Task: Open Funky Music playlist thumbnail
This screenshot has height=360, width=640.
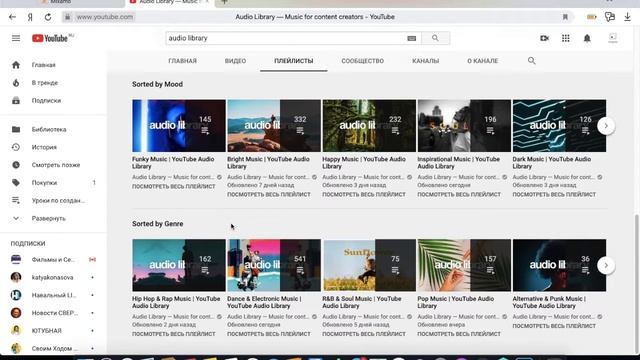Action: 179,126
